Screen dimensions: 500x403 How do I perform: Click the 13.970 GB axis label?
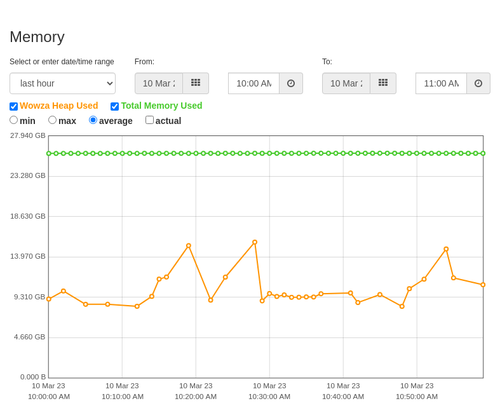(28, 256)
